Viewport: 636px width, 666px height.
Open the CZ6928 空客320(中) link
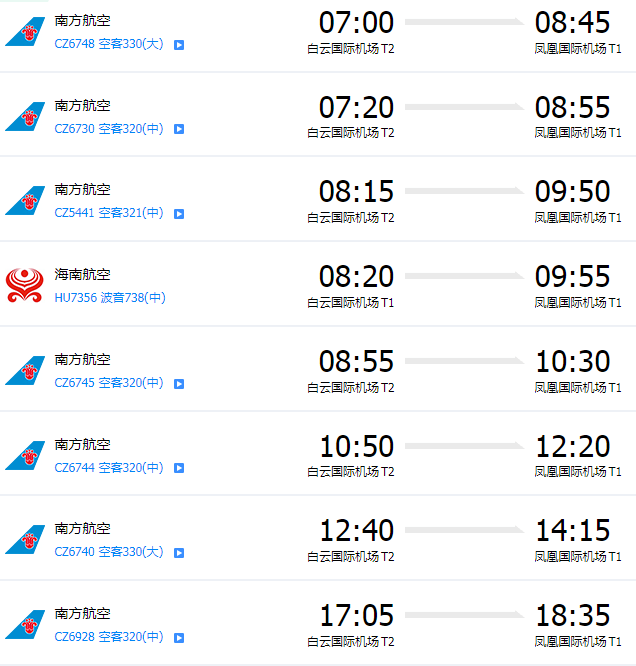pos(109,637)
